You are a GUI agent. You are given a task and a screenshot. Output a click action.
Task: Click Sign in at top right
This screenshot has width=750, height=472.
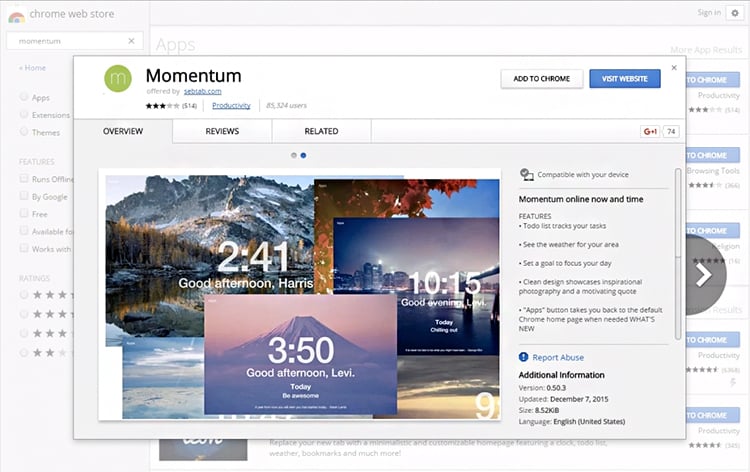pos(709,13)
